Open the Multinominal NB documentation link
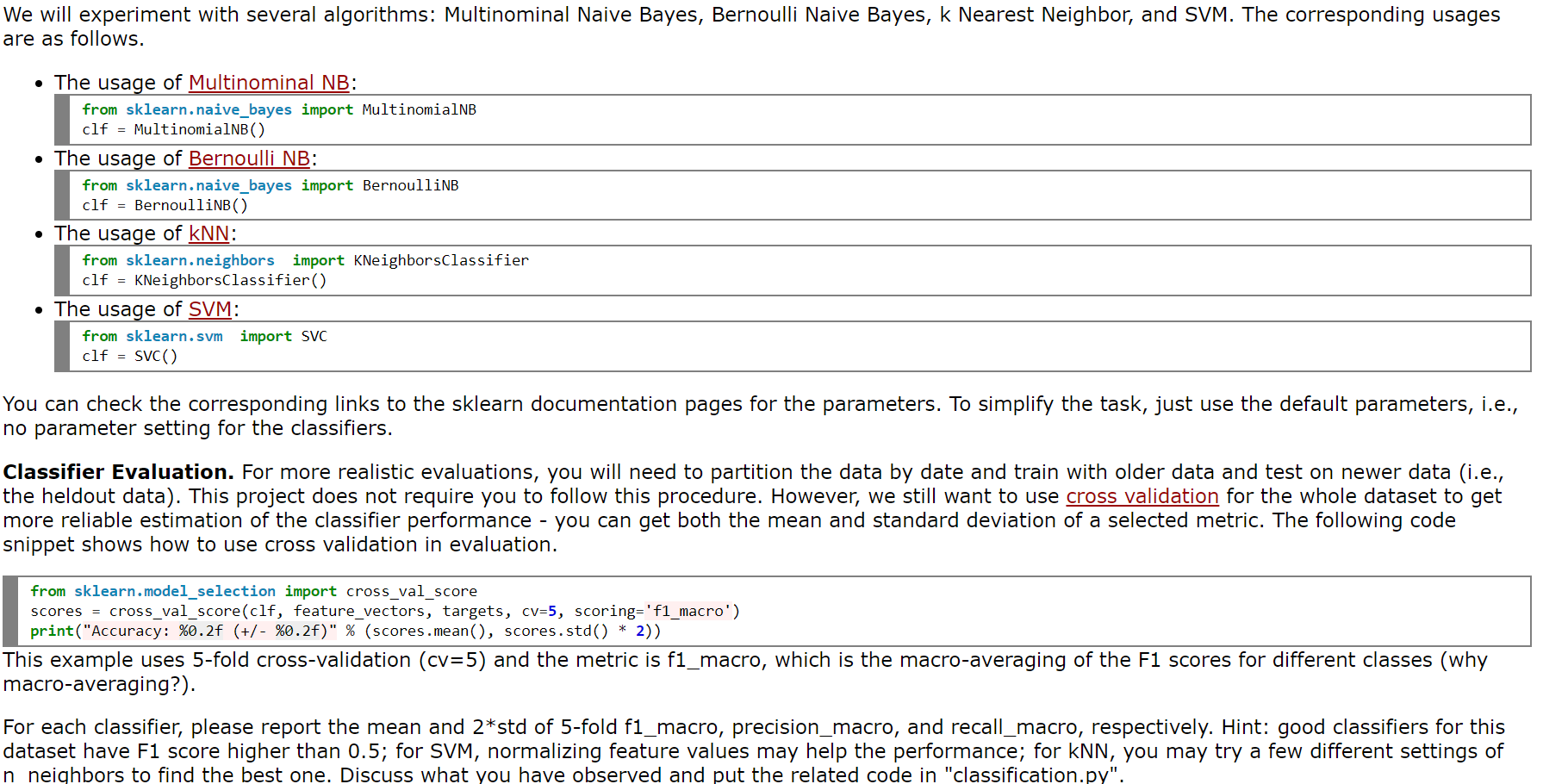This screenshot has height=784, width=1543. [269, 83]
